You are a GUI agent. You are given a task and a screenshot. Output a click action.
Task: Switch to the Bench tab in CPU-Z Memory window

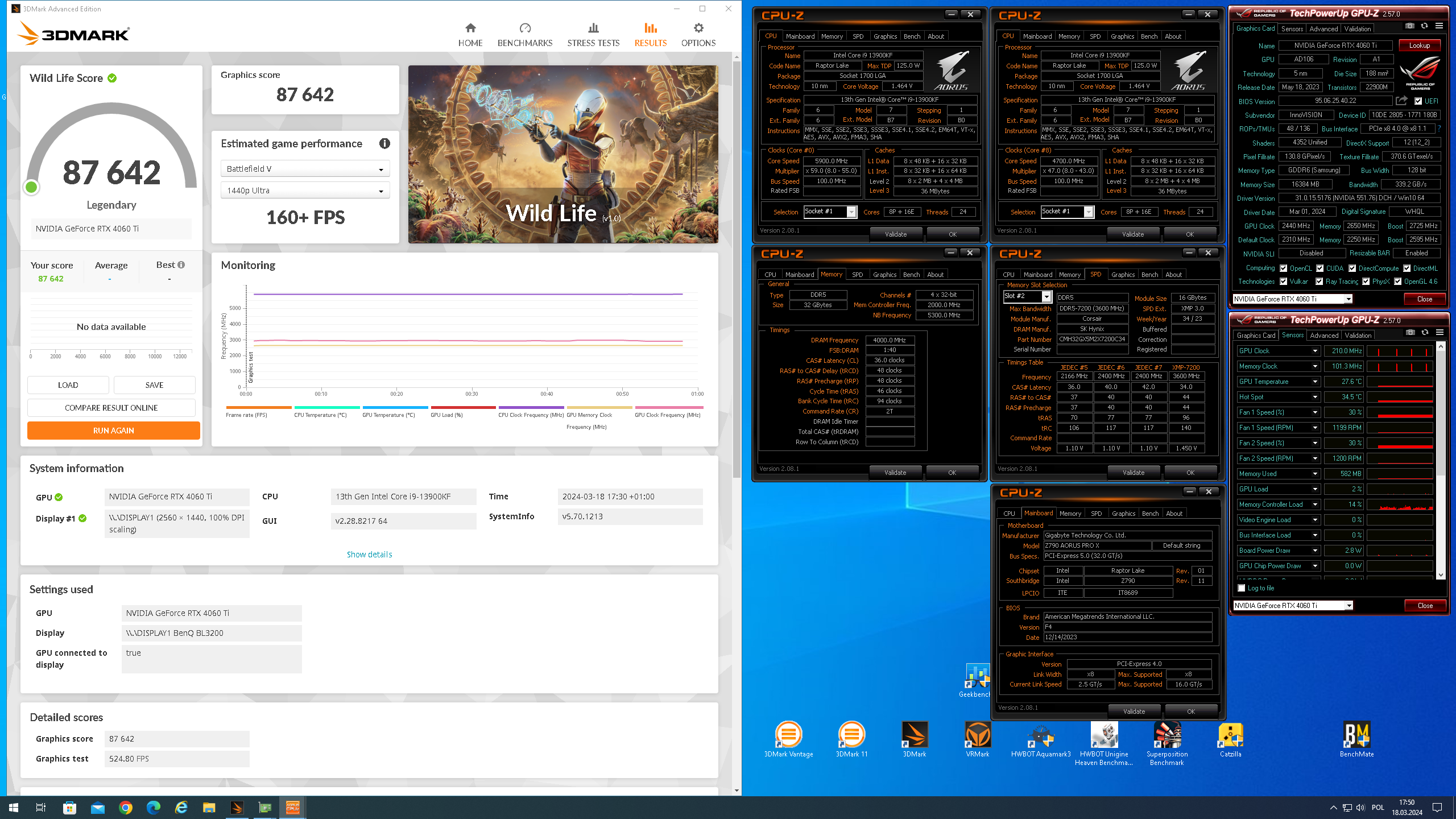click(x=911, y=275)
